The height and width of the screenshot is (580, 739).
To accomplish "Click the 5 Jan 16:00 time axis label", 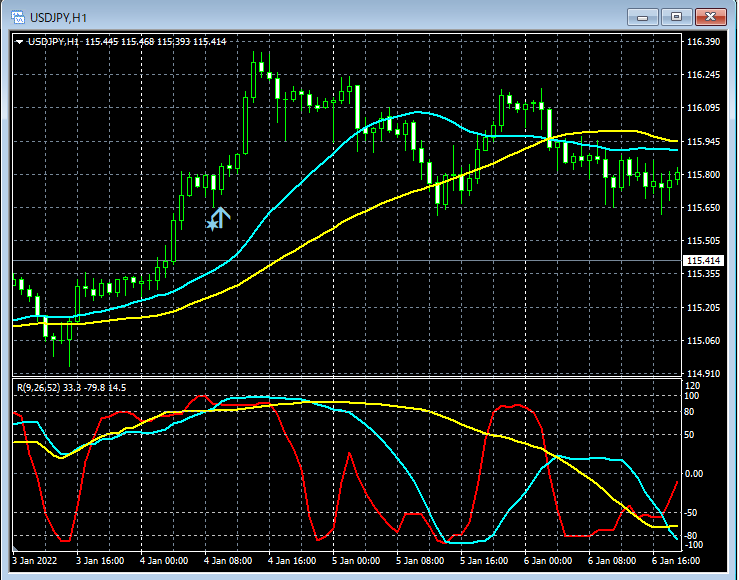I will click(x=484, y=561).
